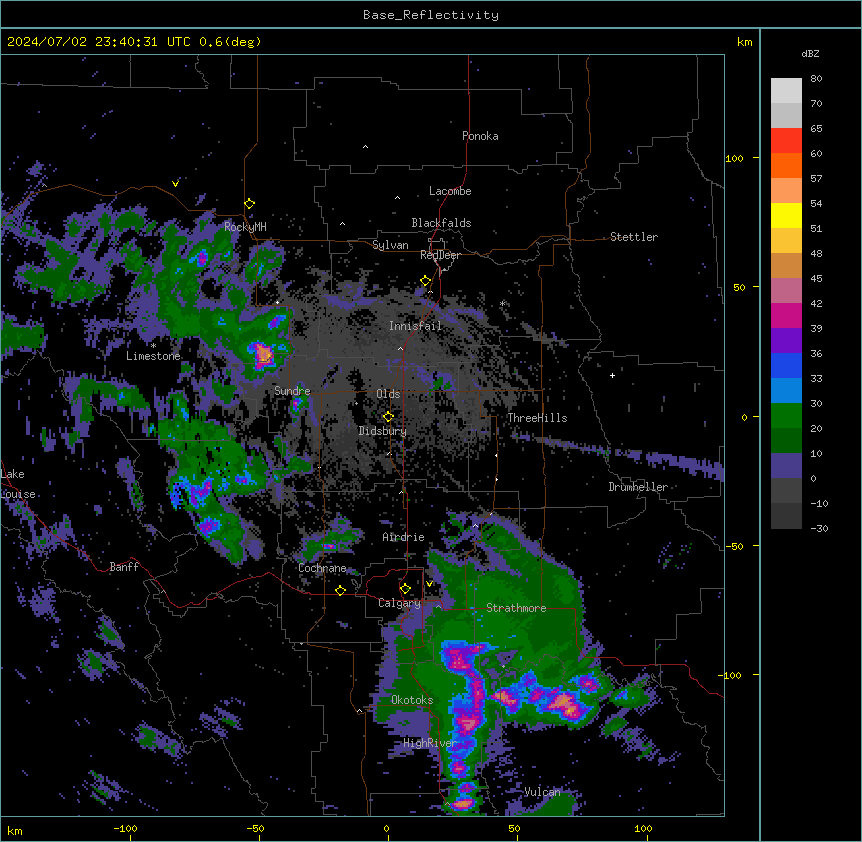The image size is (862, 842).
Task: Click the Airdrie label
Action: (x=404, y=537)
